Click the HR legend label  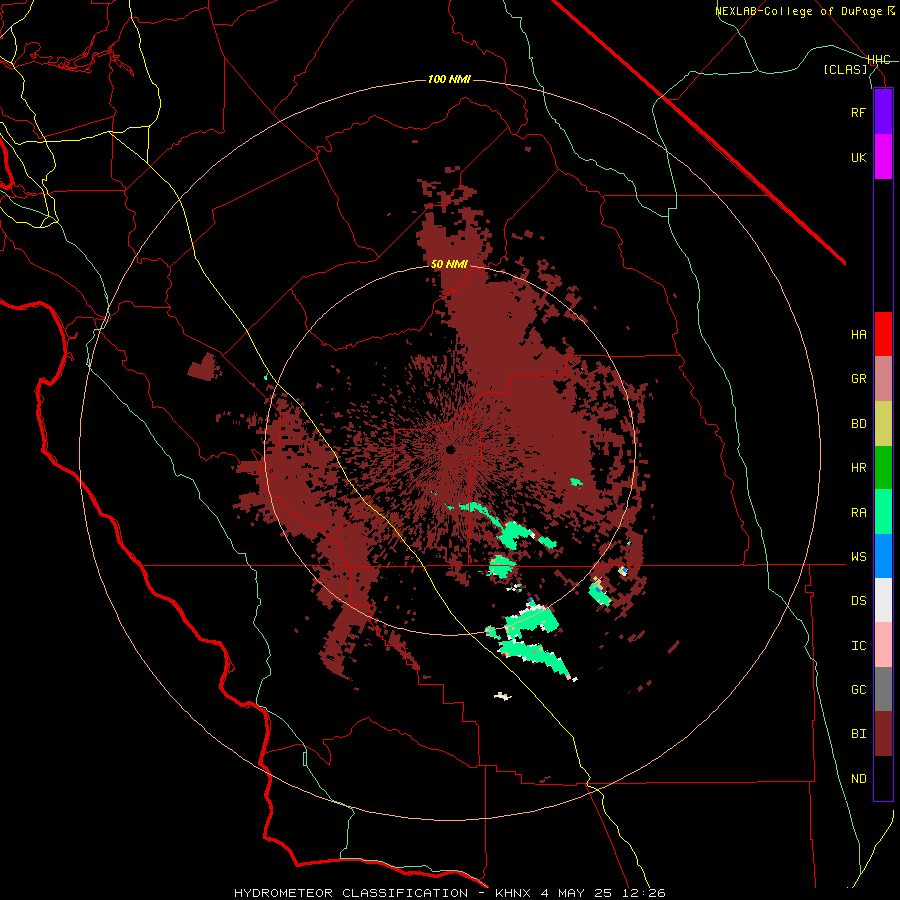coord(858,468)
